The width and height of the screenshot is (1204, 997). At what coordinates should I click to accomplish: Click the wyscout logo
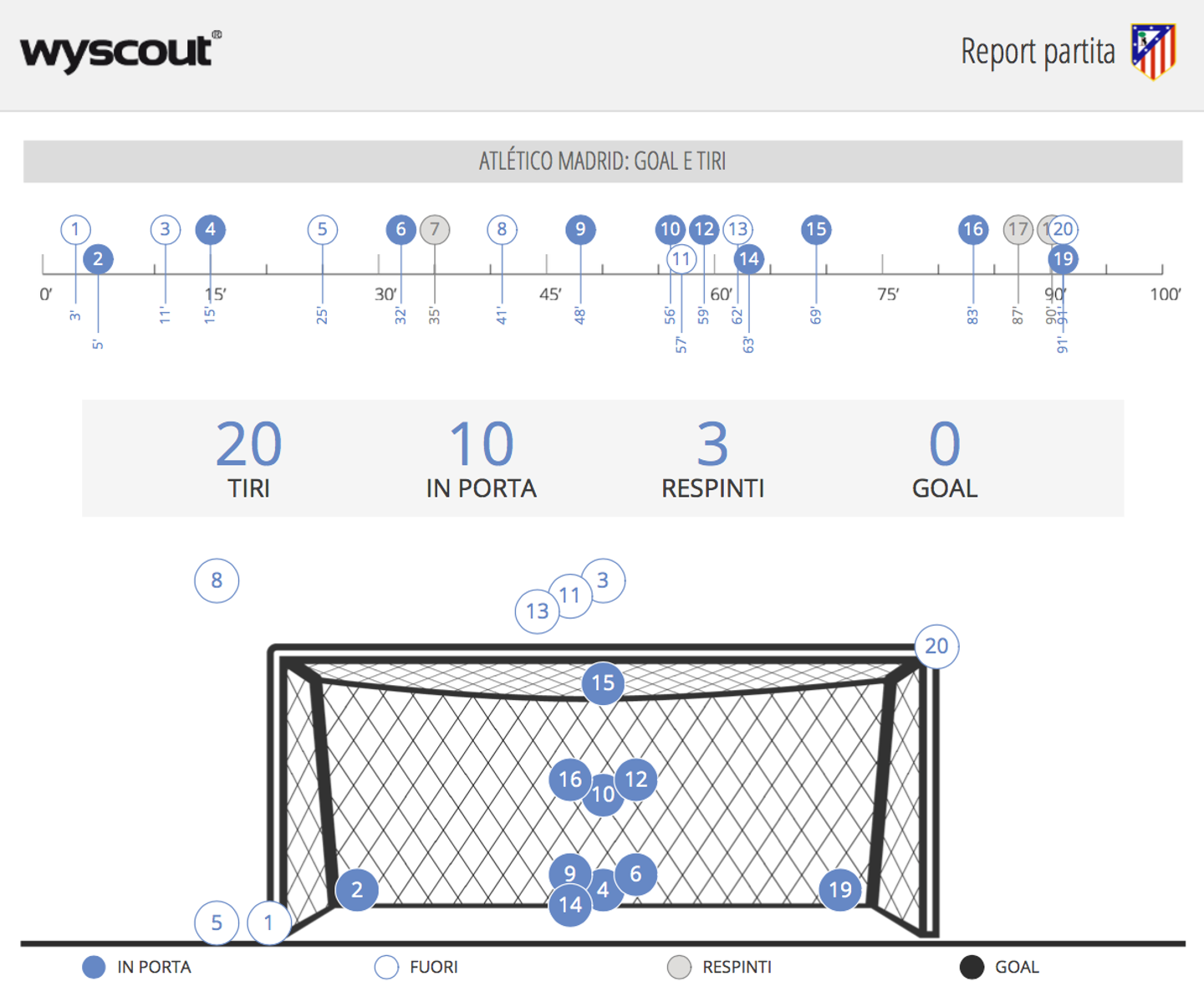pos(121,52)
